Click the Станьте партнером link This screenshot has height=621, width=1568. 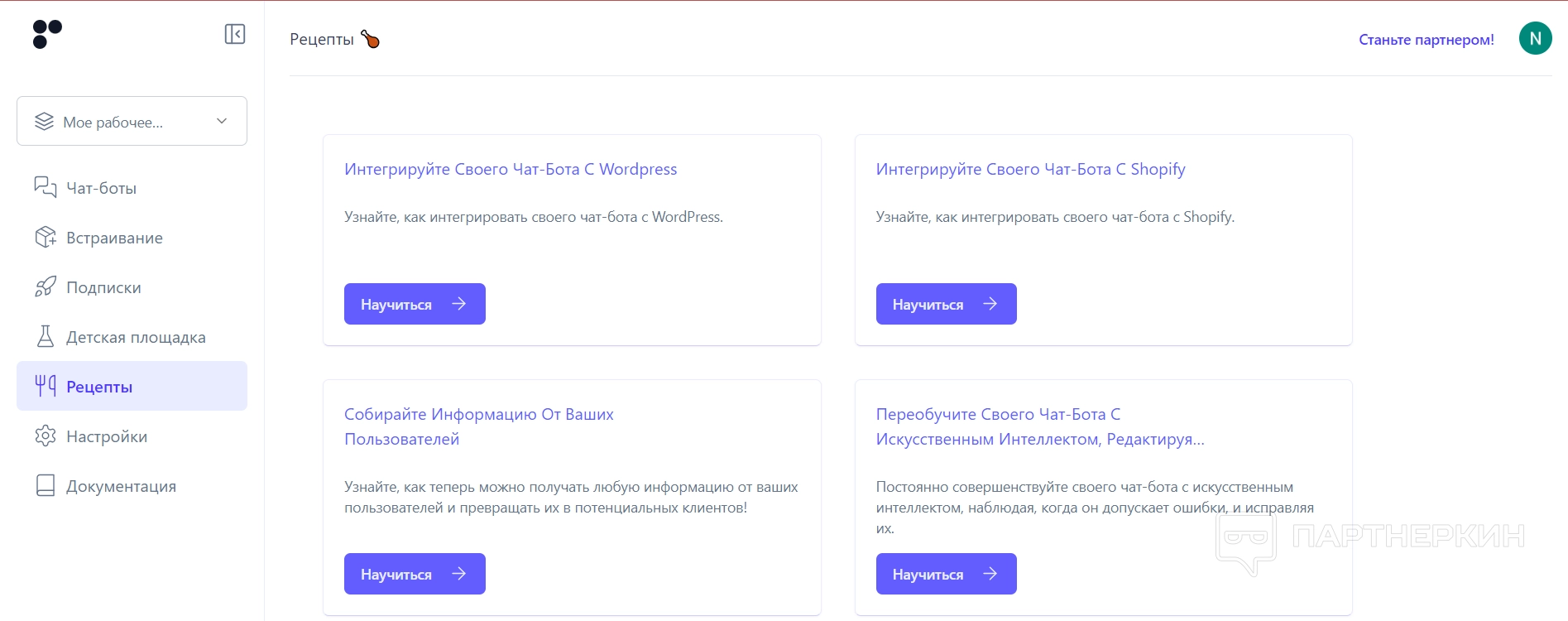click(x=1426, y=40)
